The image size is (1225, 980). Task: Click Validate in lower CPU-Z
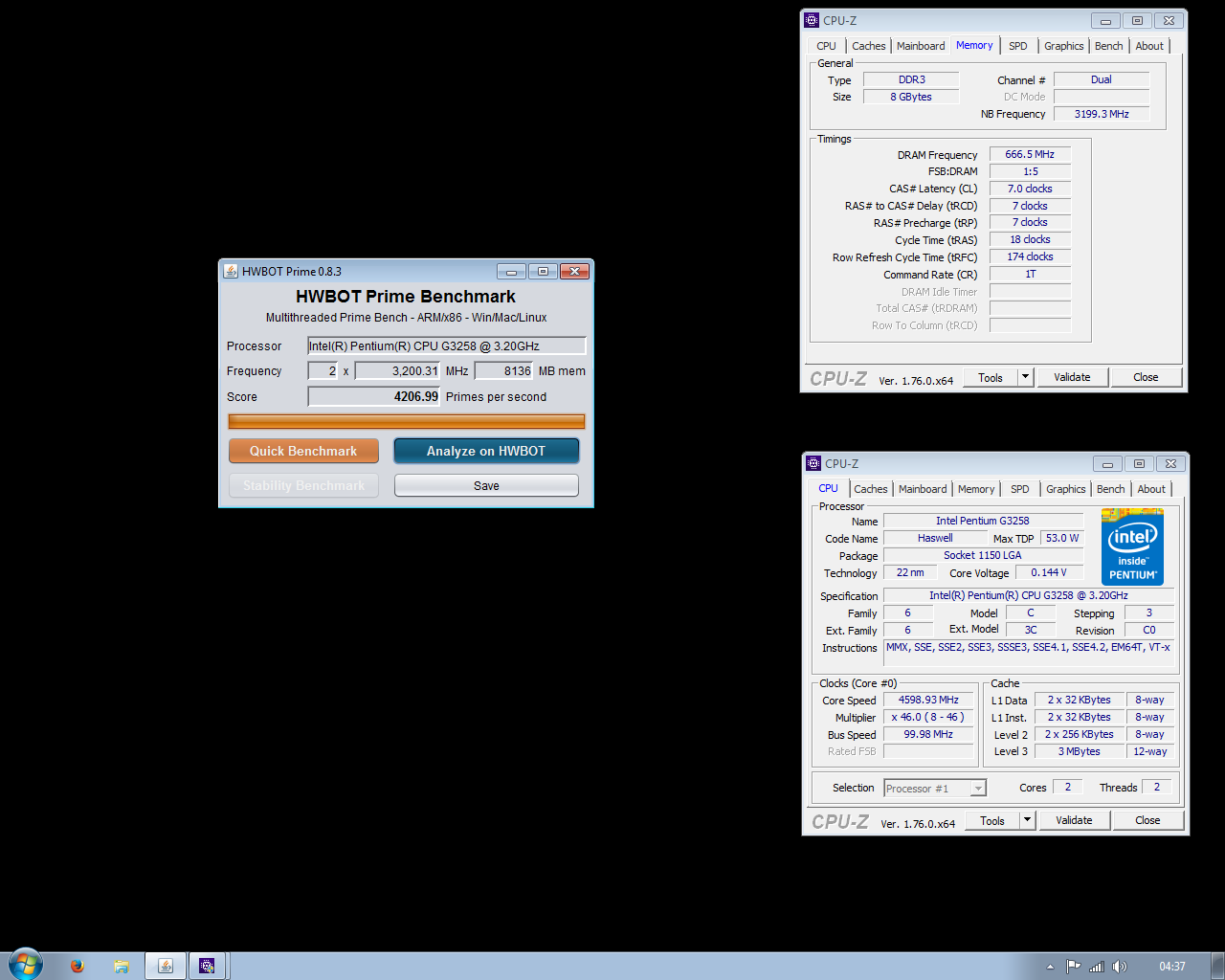pos(1074,820)
